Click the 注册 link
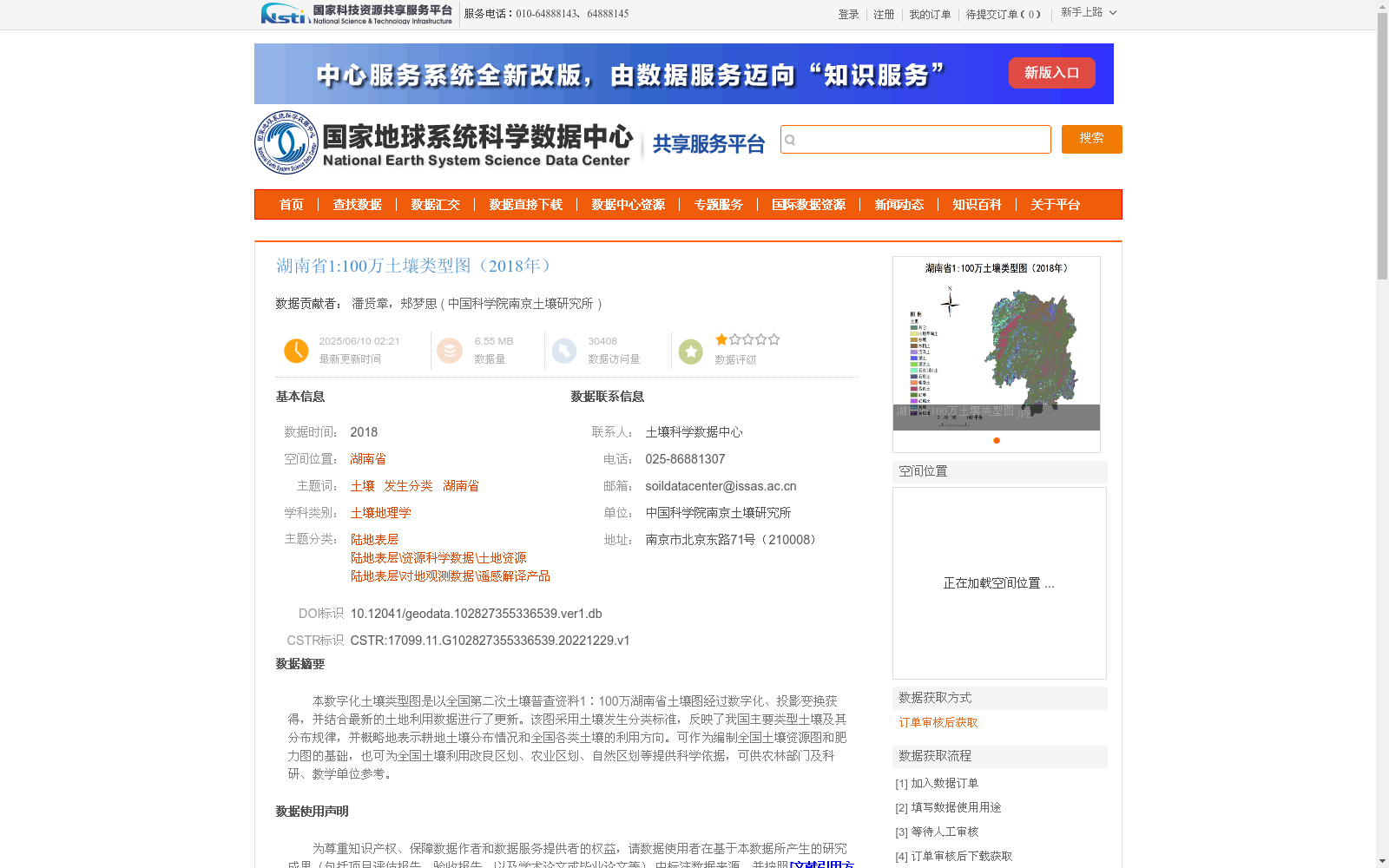The image size is (1389, 868). pyautogui.click(x=884, y=15)
